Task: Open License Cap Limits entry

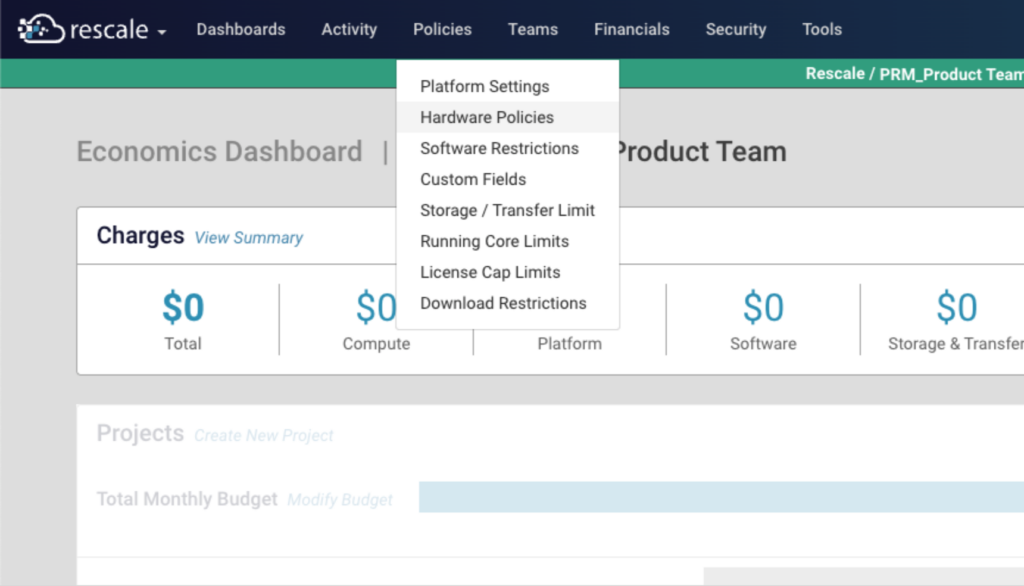Action: coord(490,272)
